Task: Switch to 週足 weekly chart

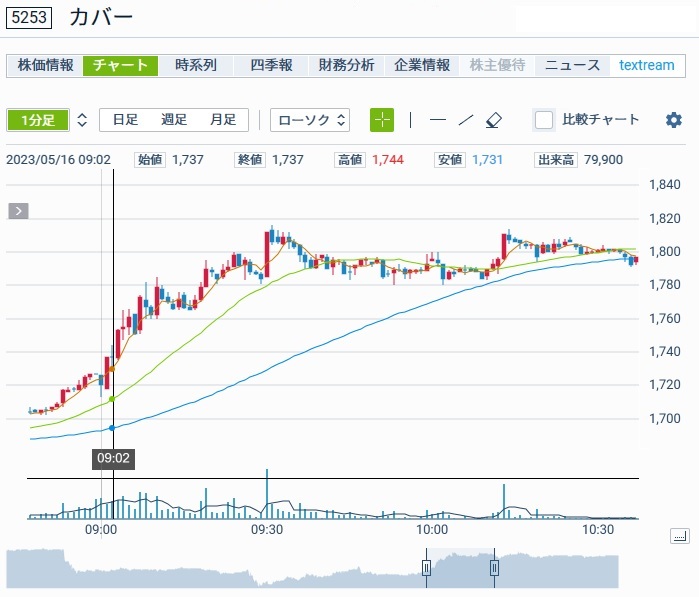Action: [x=174, y=120]
